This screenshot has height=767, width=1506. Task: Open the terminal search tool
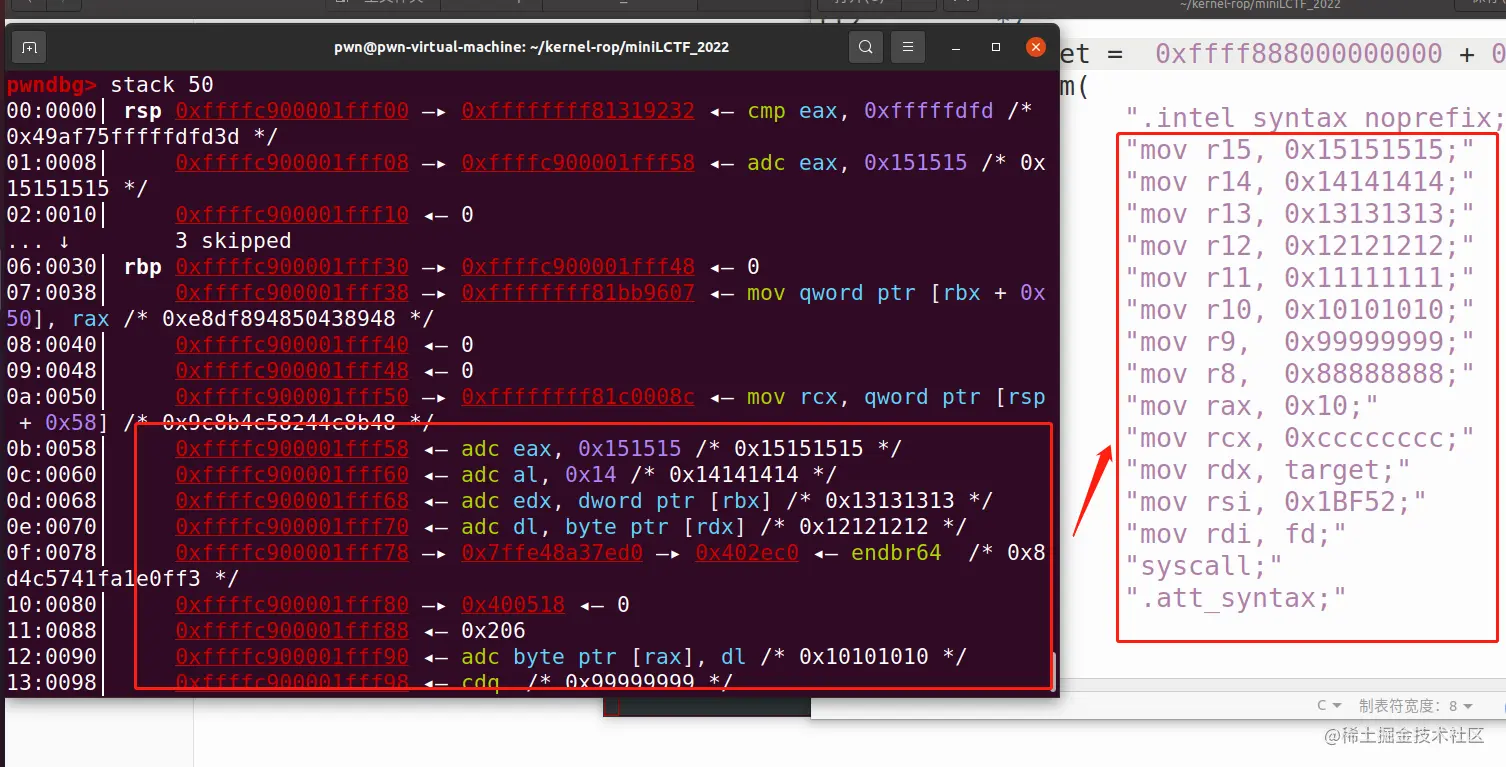coord(866,47)
